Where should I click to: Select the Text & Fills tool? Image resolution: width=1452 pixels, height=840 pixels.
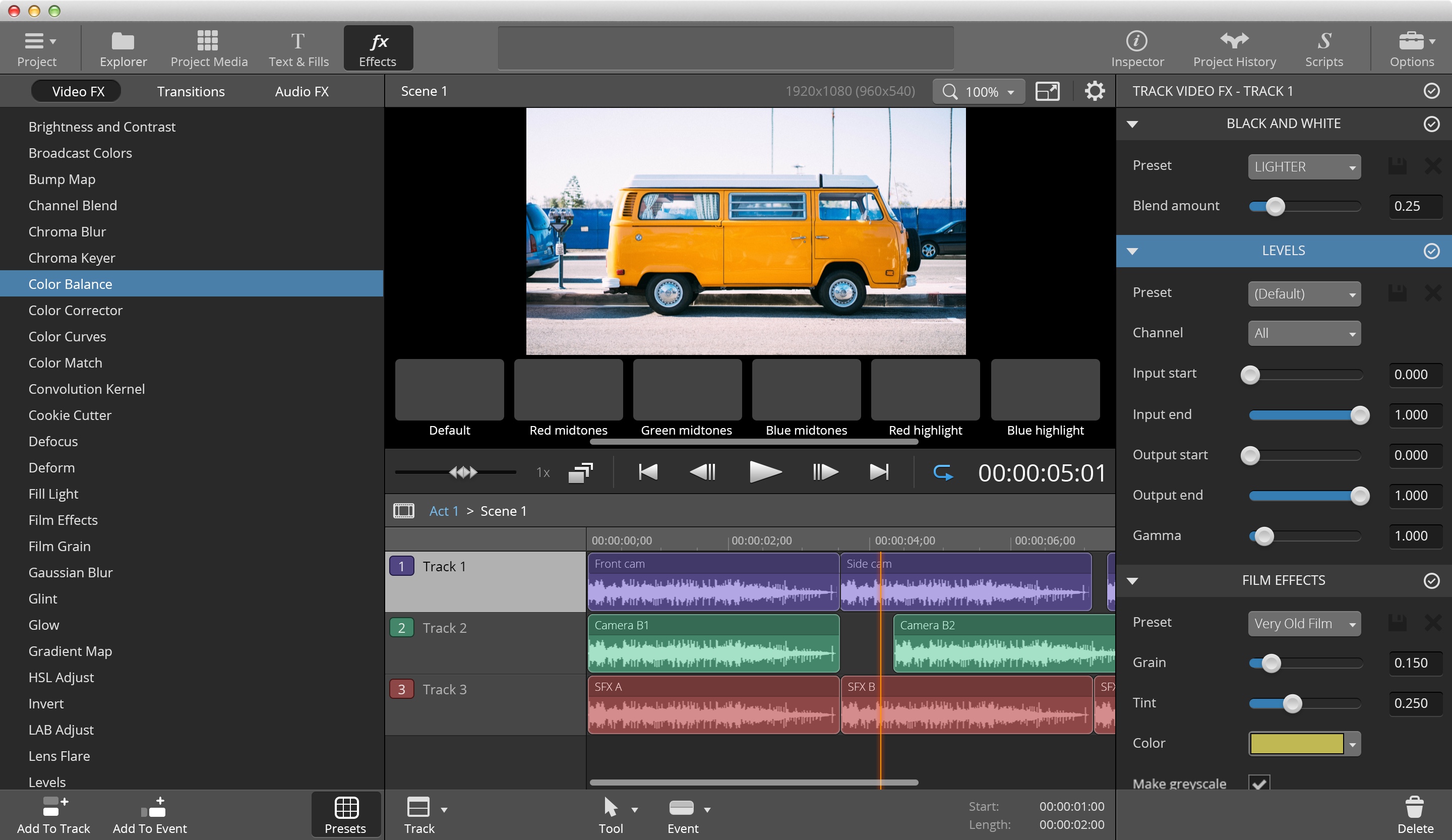[298, 48]
